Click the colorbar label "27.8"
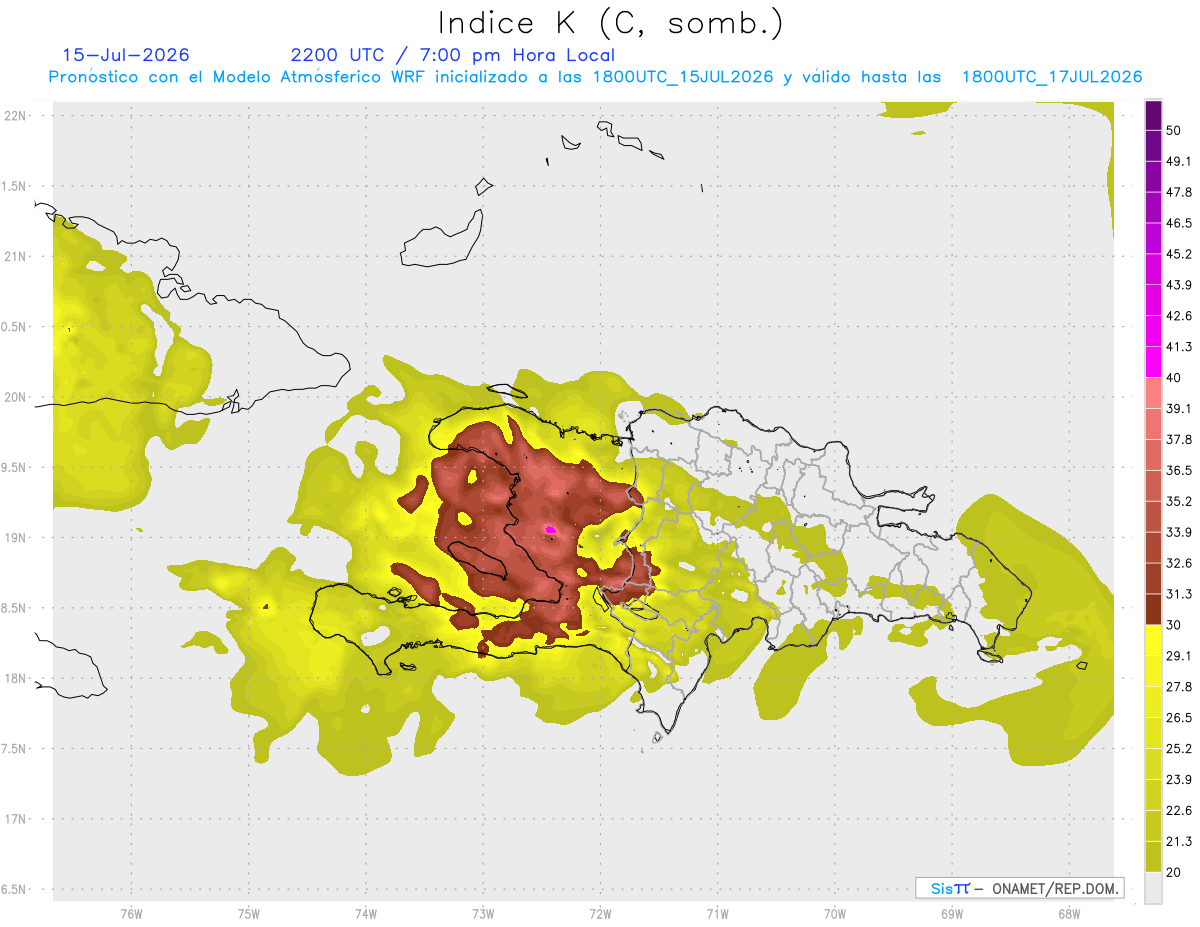Image resolution: width=1200 pixels, height=927 pixels. click(1179, 687)
